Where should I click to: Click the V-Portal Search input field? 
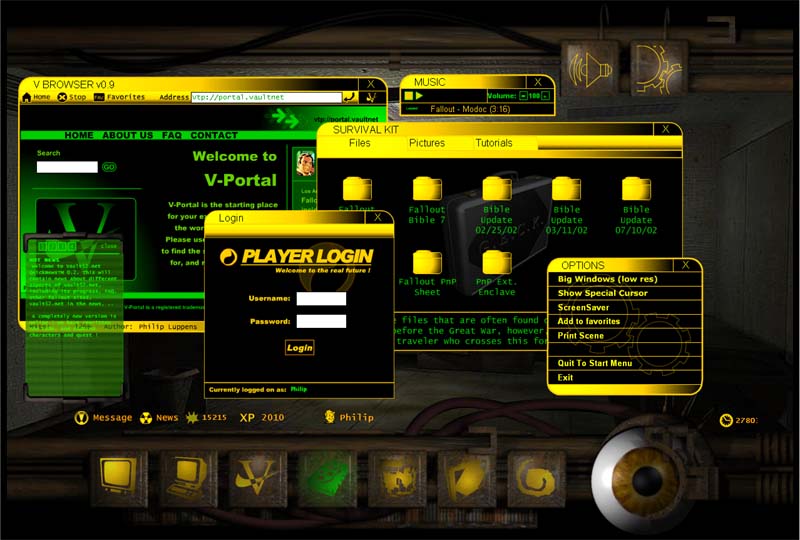pos(67,167)
